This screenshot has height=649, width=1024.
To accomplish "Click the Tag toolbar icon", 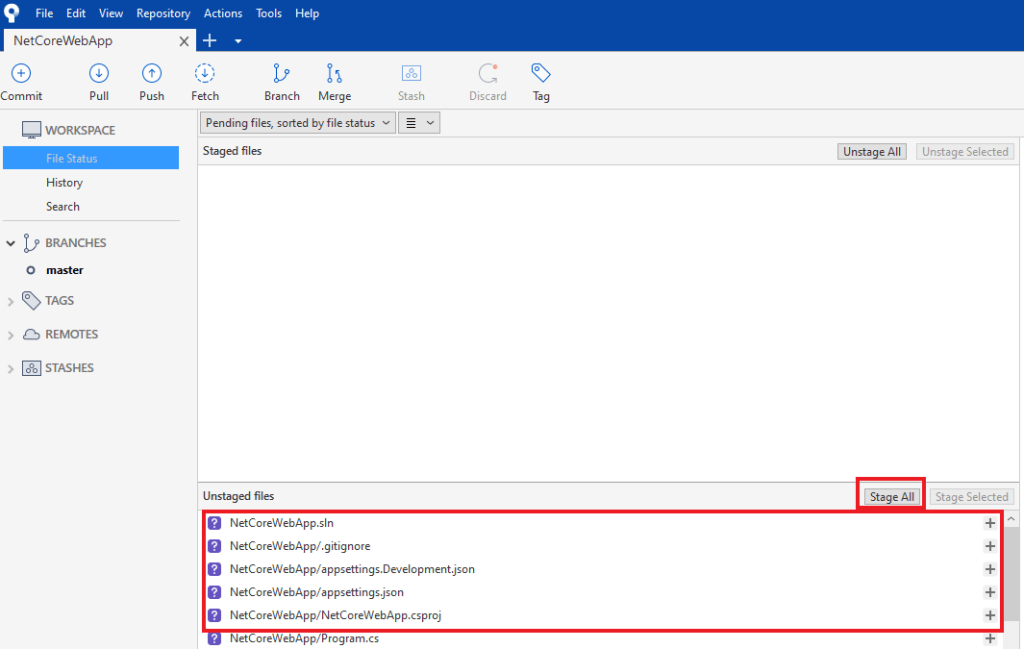I will [541, 73].
